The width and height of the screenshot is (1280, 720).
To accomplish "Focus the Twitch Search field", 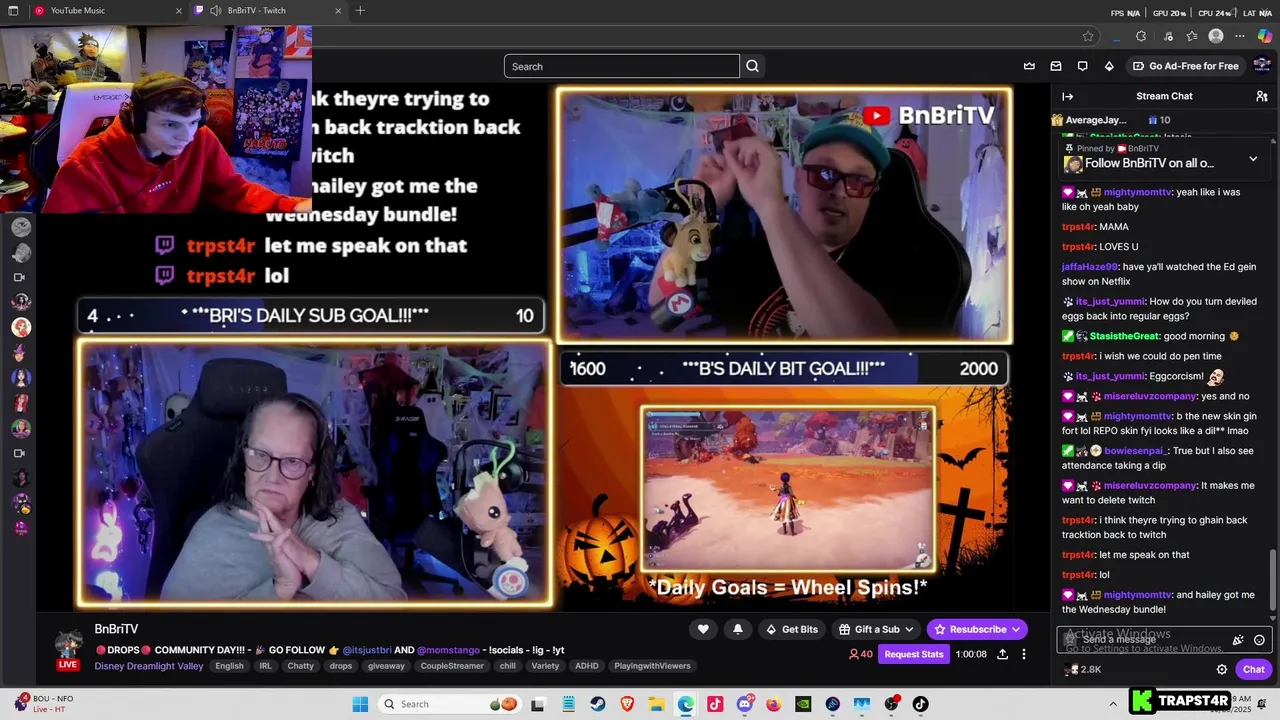I will pos(621,66).
